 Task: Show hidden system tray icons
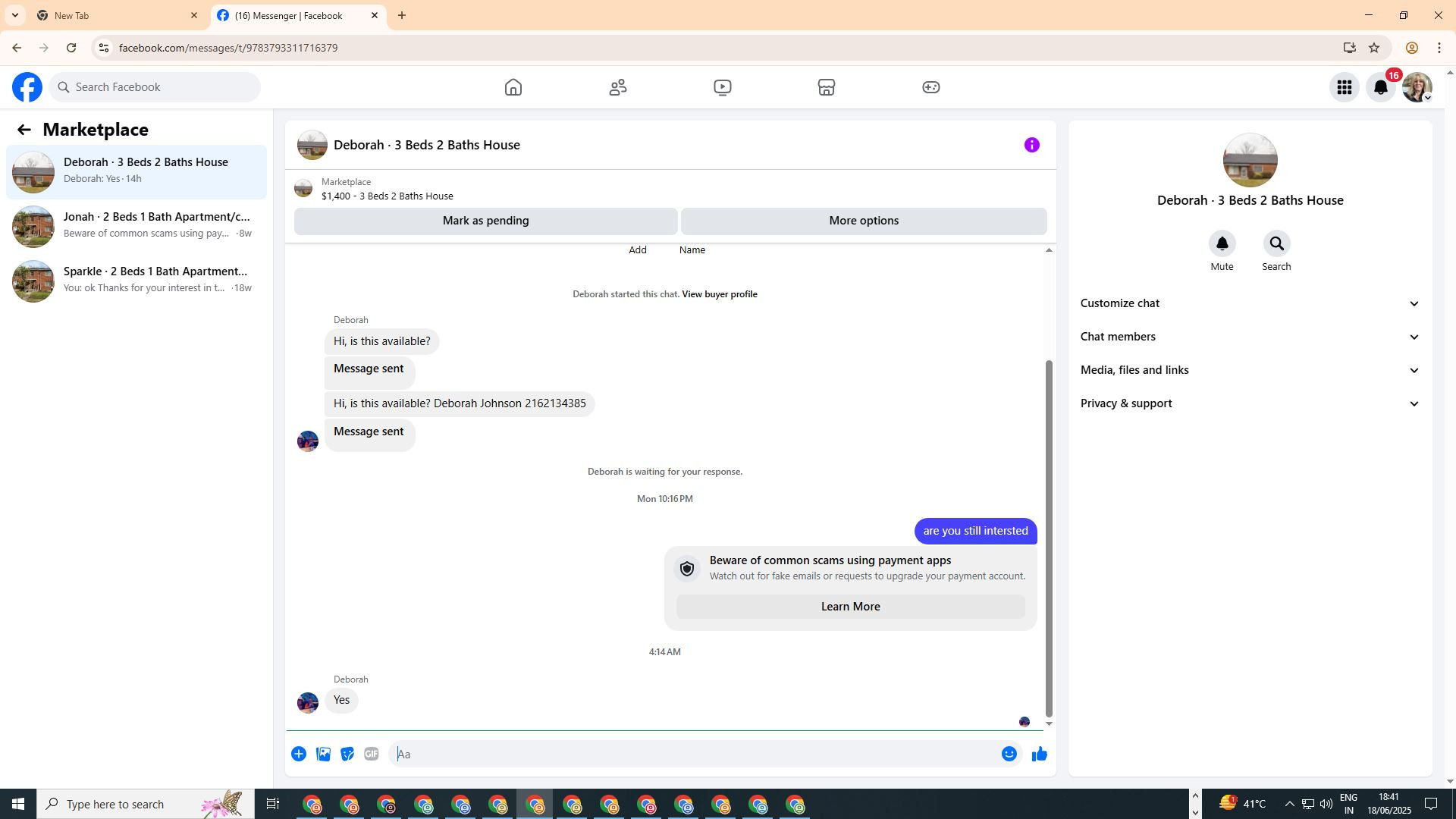pos(1289,804)
